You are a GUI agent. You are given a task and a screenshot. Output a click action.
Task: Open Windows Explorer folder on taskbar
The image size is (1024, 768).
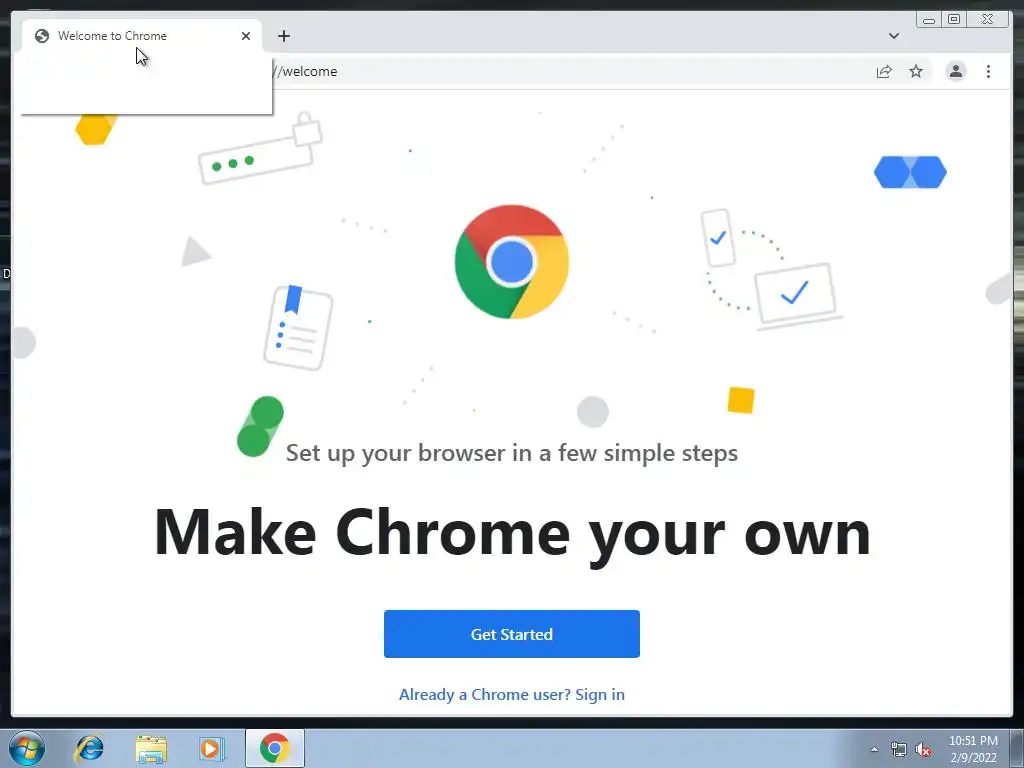[151, 748]
